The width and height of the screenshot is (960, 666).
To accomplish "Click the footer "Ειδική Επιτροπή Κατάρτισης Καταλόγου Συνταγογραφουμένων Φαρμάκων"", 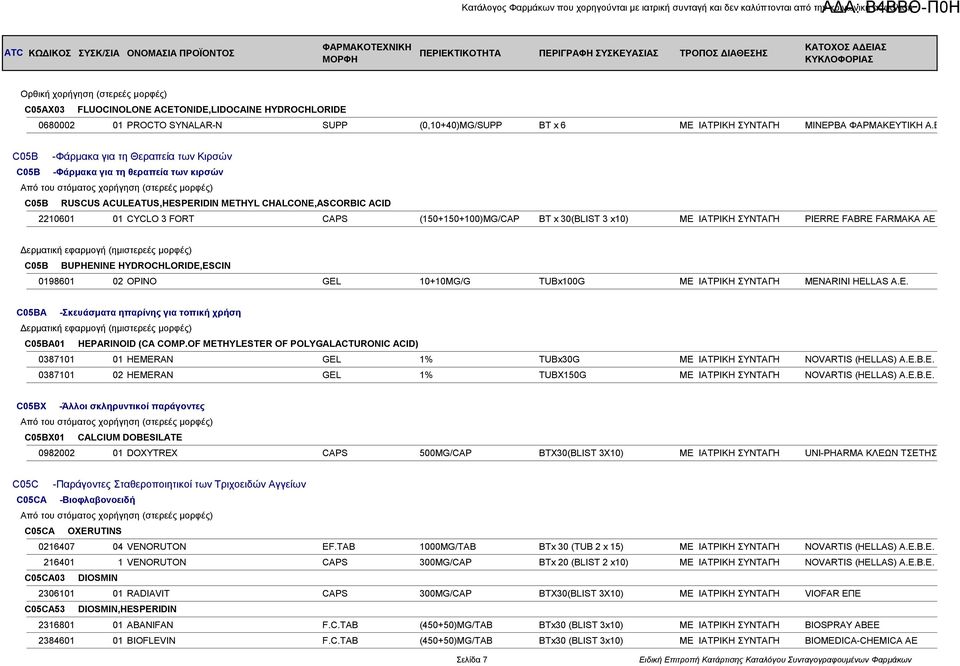I will [x=775, y=660].
